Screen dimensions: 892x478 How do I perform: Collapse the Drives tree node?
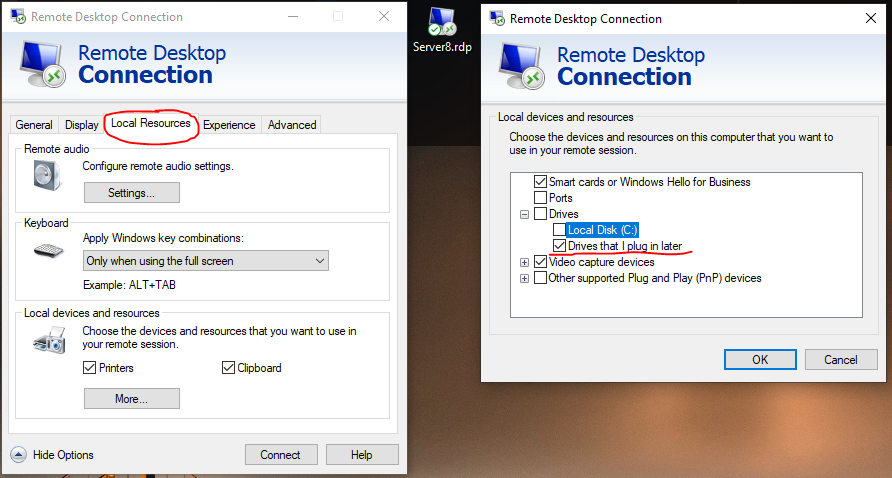(x=525, y=215)
